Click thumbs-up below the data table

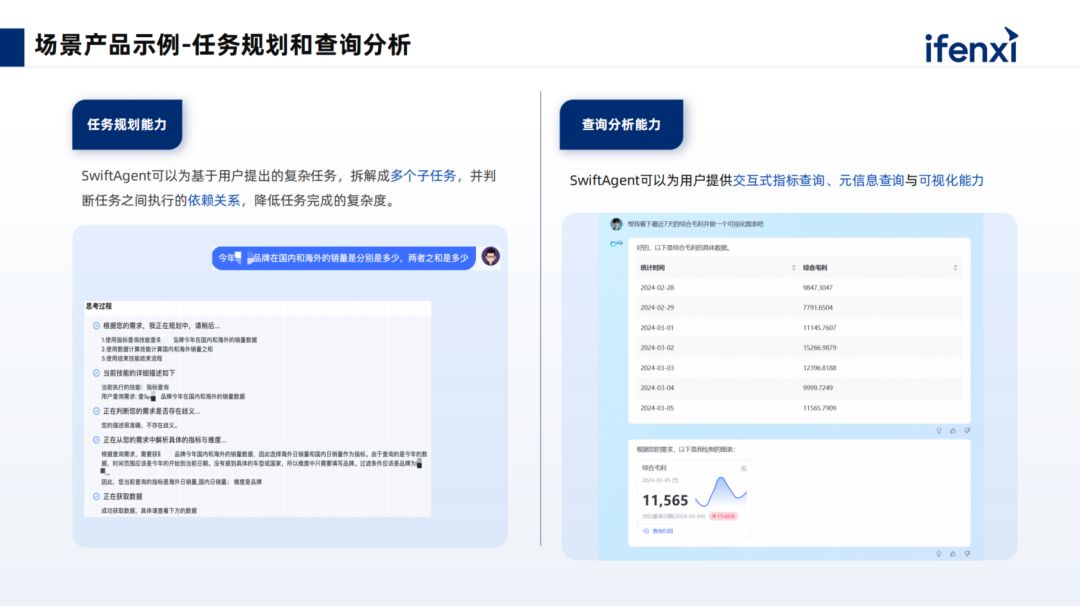tap(953, 430)
